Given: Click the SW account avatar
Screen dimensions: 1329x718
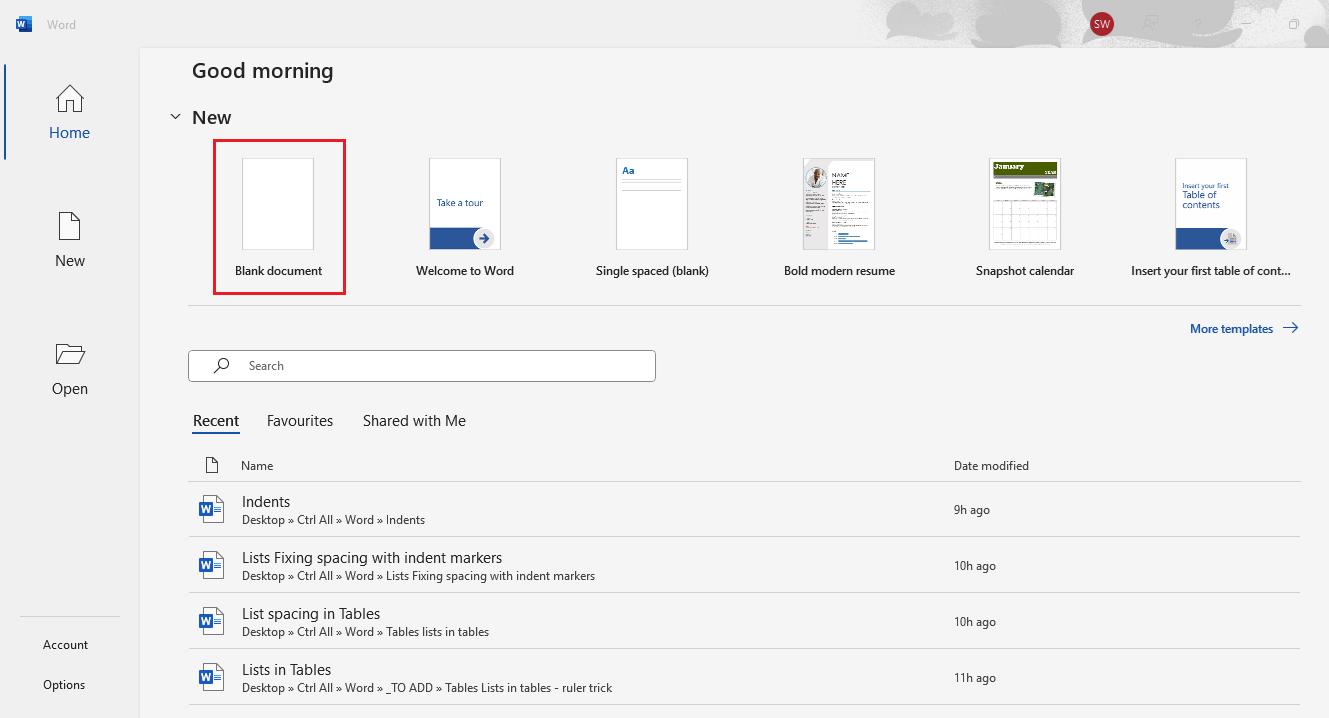Looking at the screenshot, I should click(1102, 24).
